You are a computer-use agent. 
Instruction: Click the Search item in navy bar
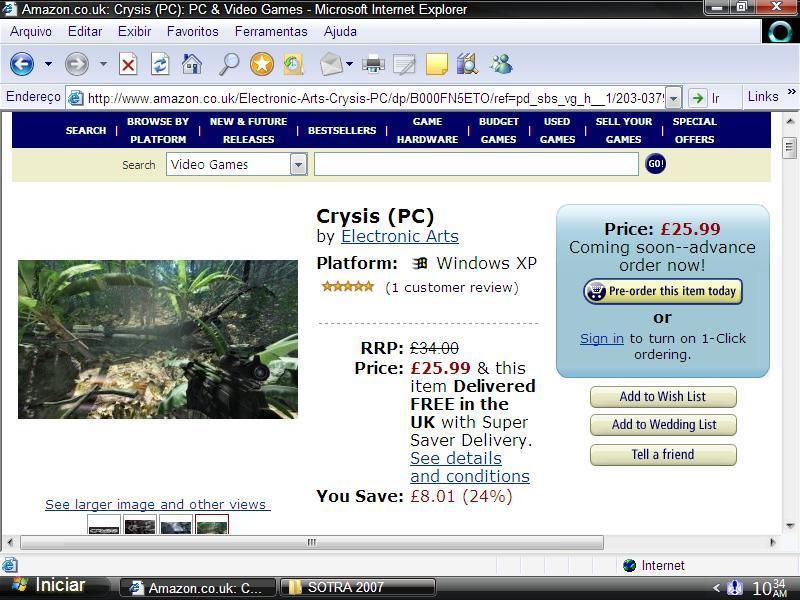click(x=86, y=131)
